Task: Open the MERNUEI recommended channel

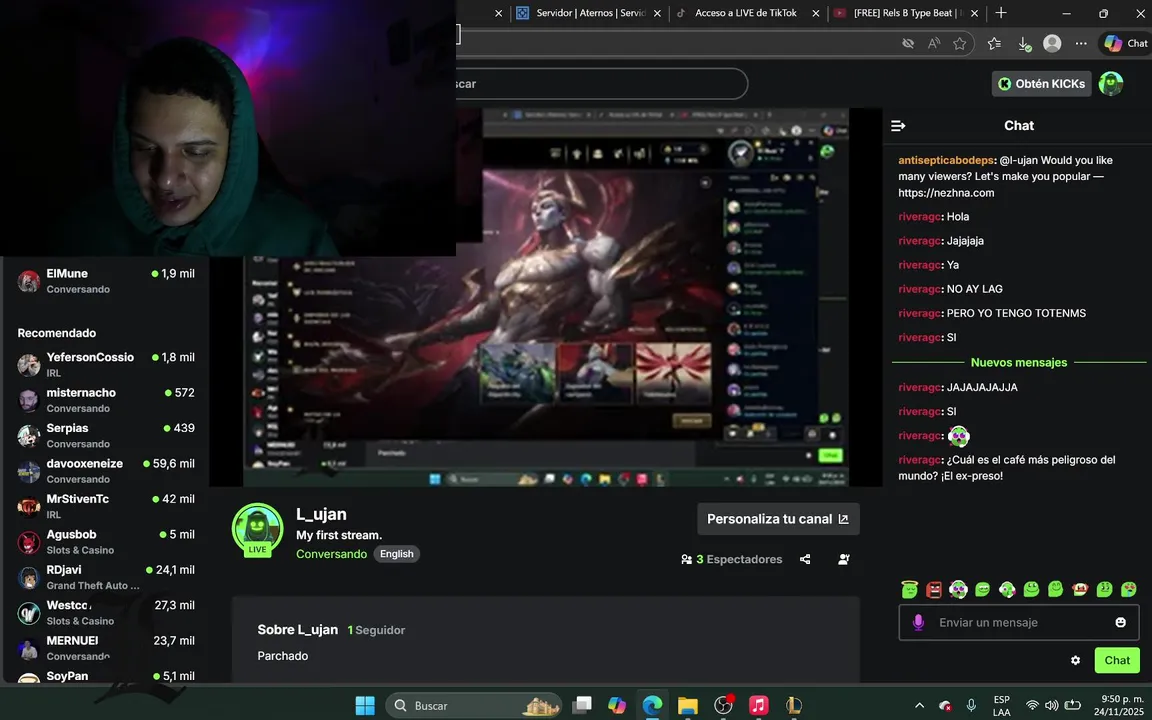Action: pos(106,648)
